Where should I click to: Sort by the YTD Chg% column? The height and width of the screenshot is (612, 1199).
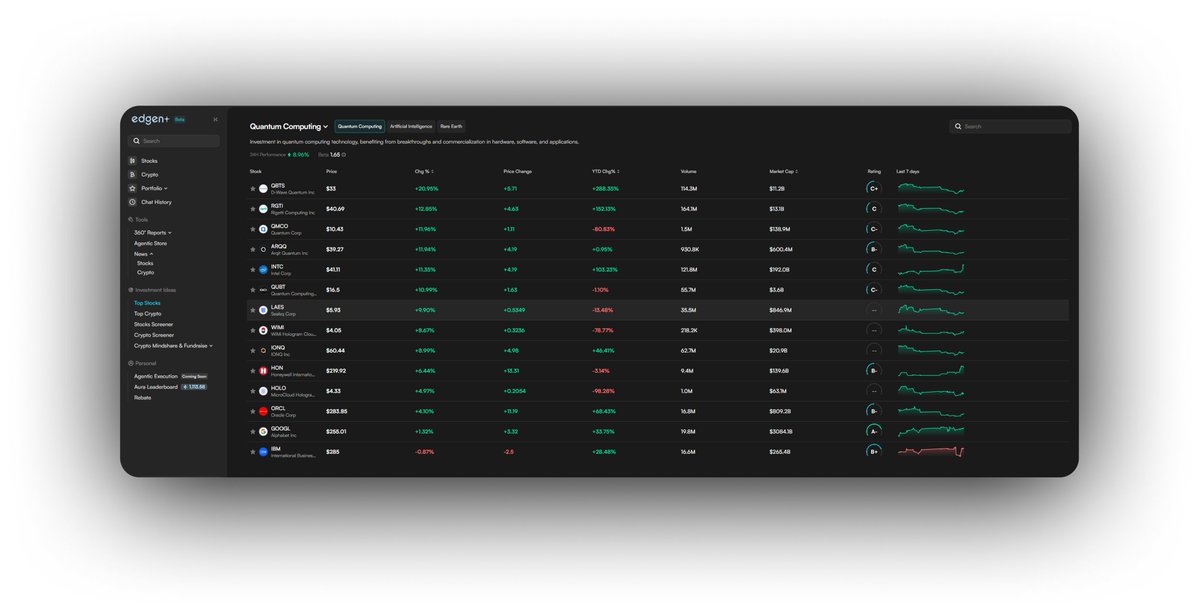pyautogui.click(x=606, y=171)
